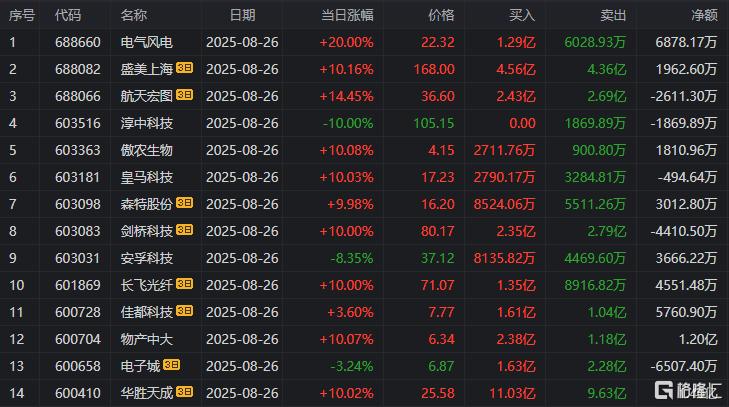Click stock code 603516
Screen dimensions: 729x407
coord(78,123)
